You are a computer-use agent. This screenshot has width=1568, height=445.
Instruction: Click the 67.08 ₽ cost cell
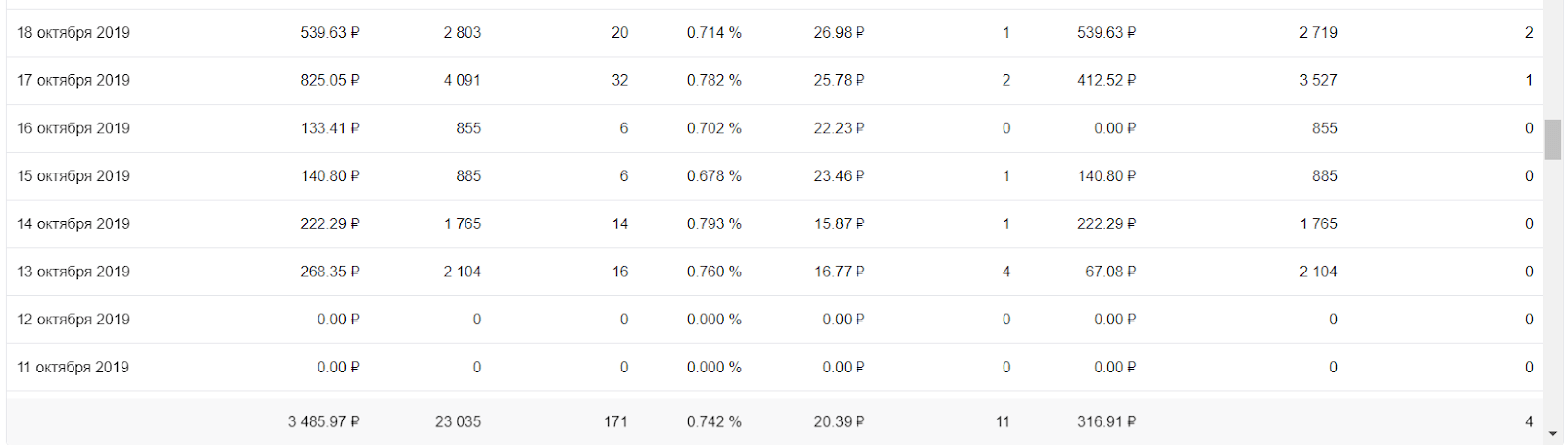[1109, 272]
